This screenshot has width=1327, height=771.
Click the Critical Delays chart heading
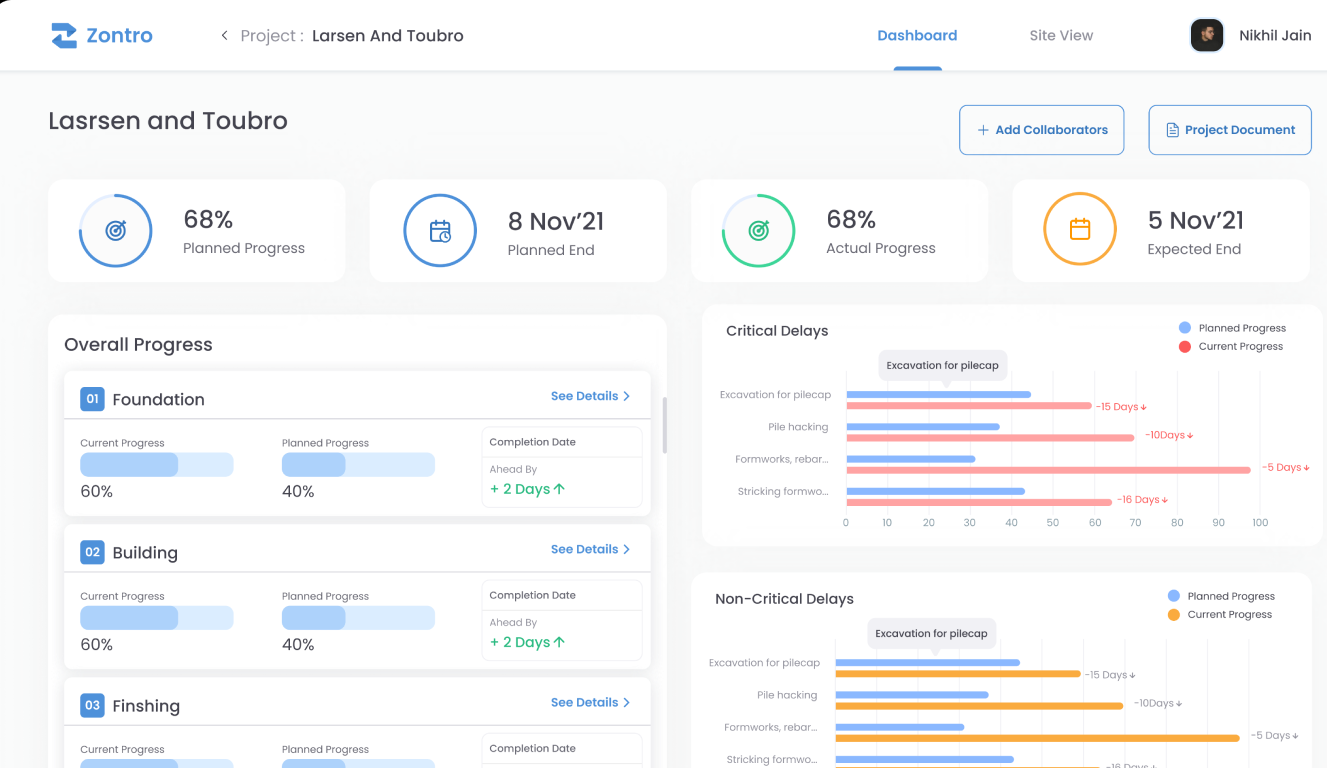pyautogui.click(x=777, y=331)
